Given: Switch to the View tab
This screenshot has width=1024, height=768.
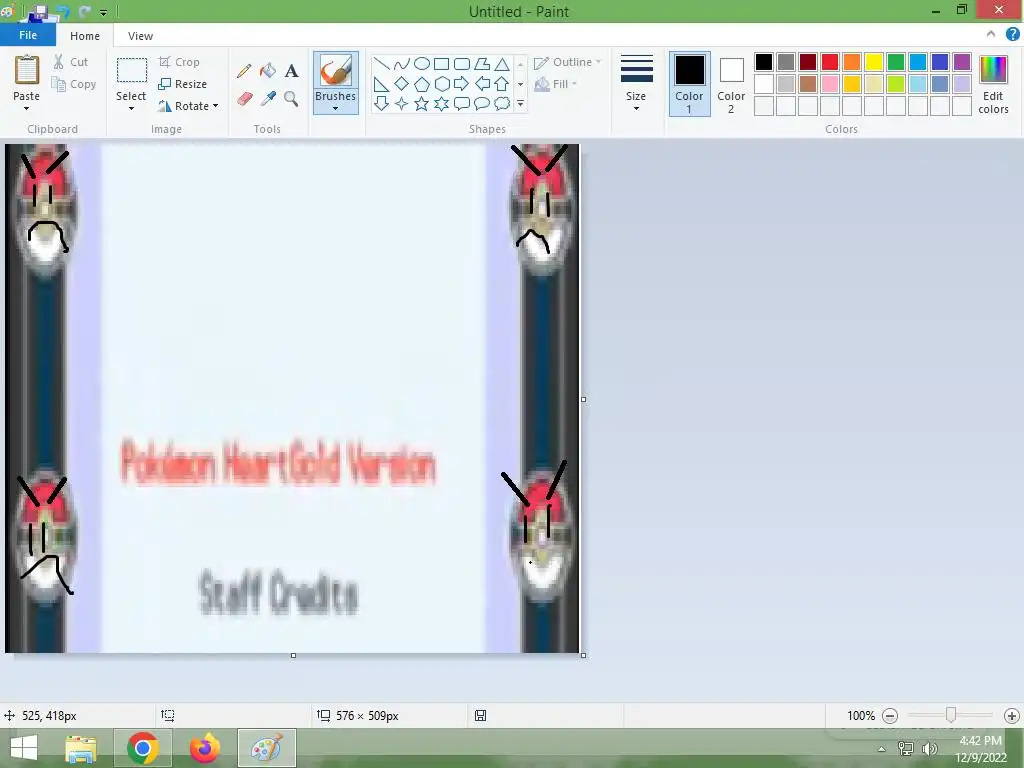Looking at the screenshot, I should [140, 36].
